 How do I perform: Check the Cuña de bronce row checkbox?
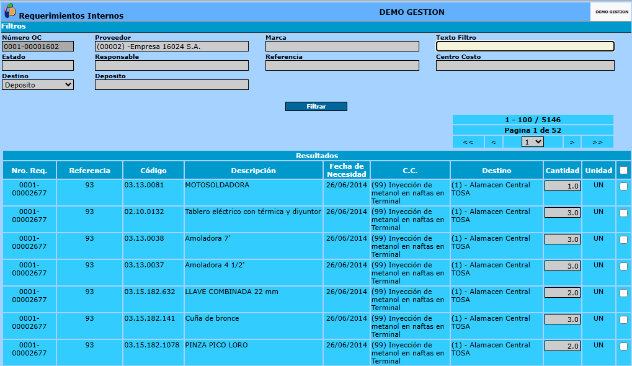pos(624,320)
